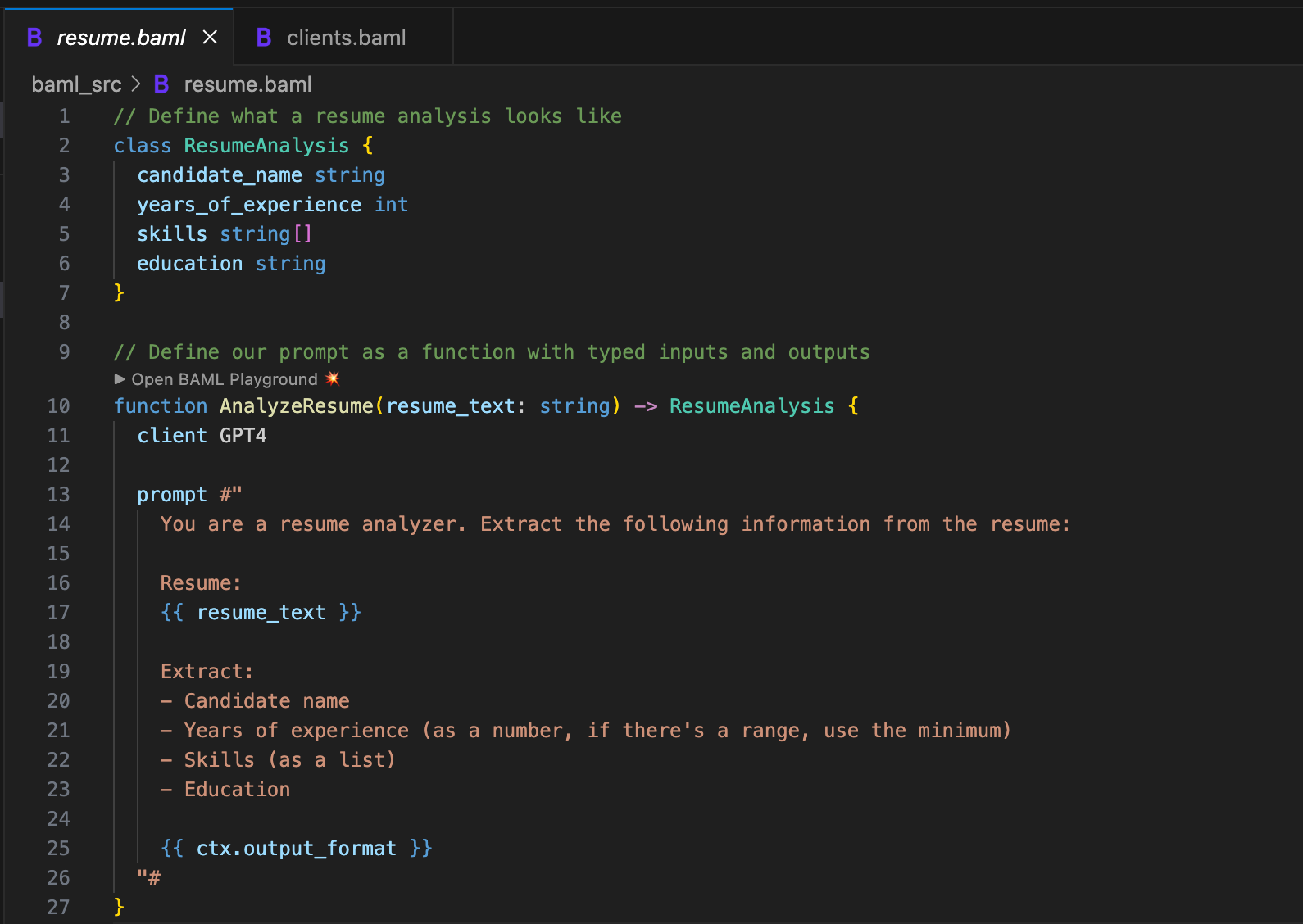The image size is (1303, 924).
Task: Click the 'You are a resume analyzer' line
Action: 615,524
